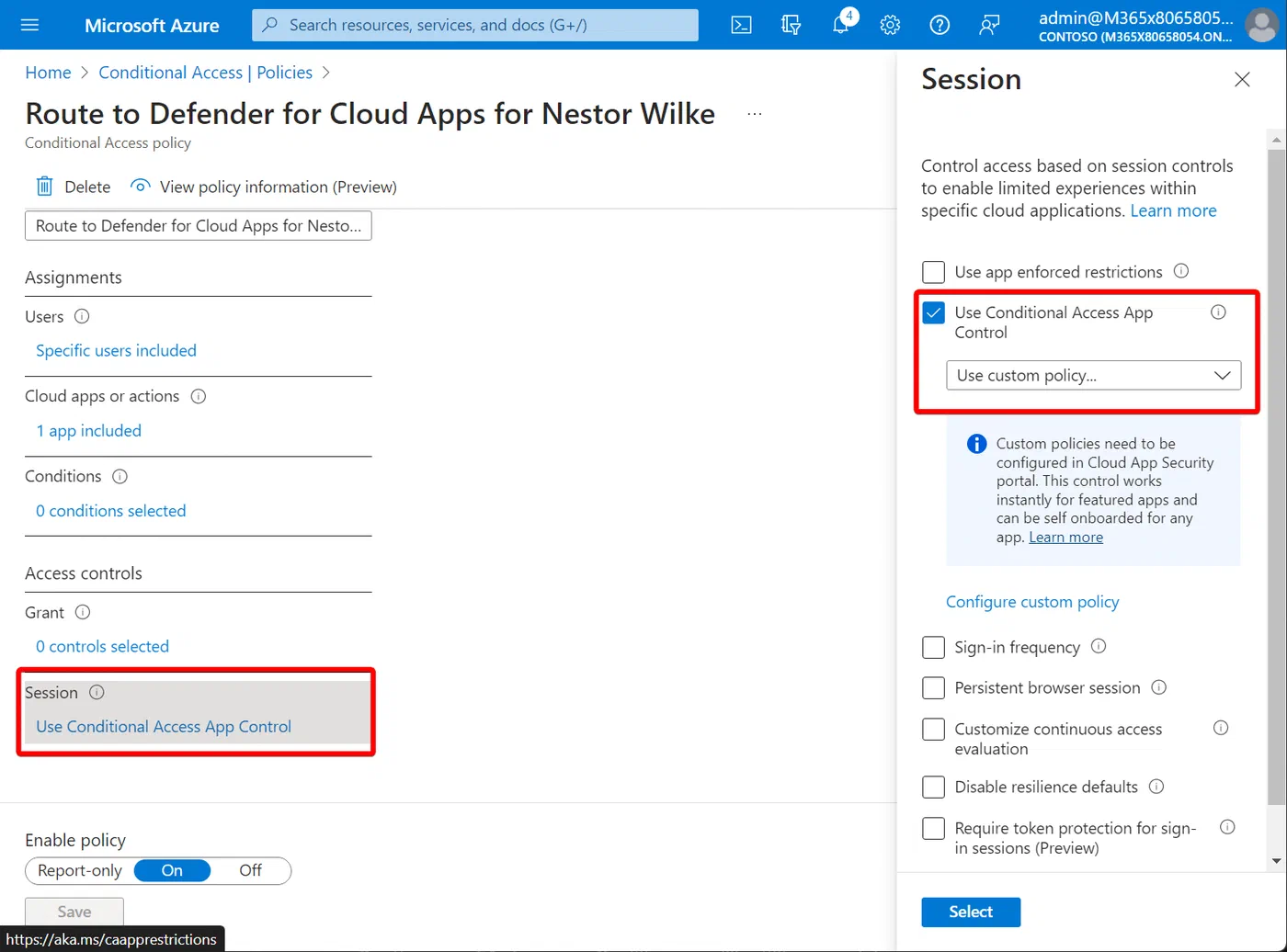Open the Feedback icon
The width and height of the screenshot is (1287, 952).
(x=989, y=25)
